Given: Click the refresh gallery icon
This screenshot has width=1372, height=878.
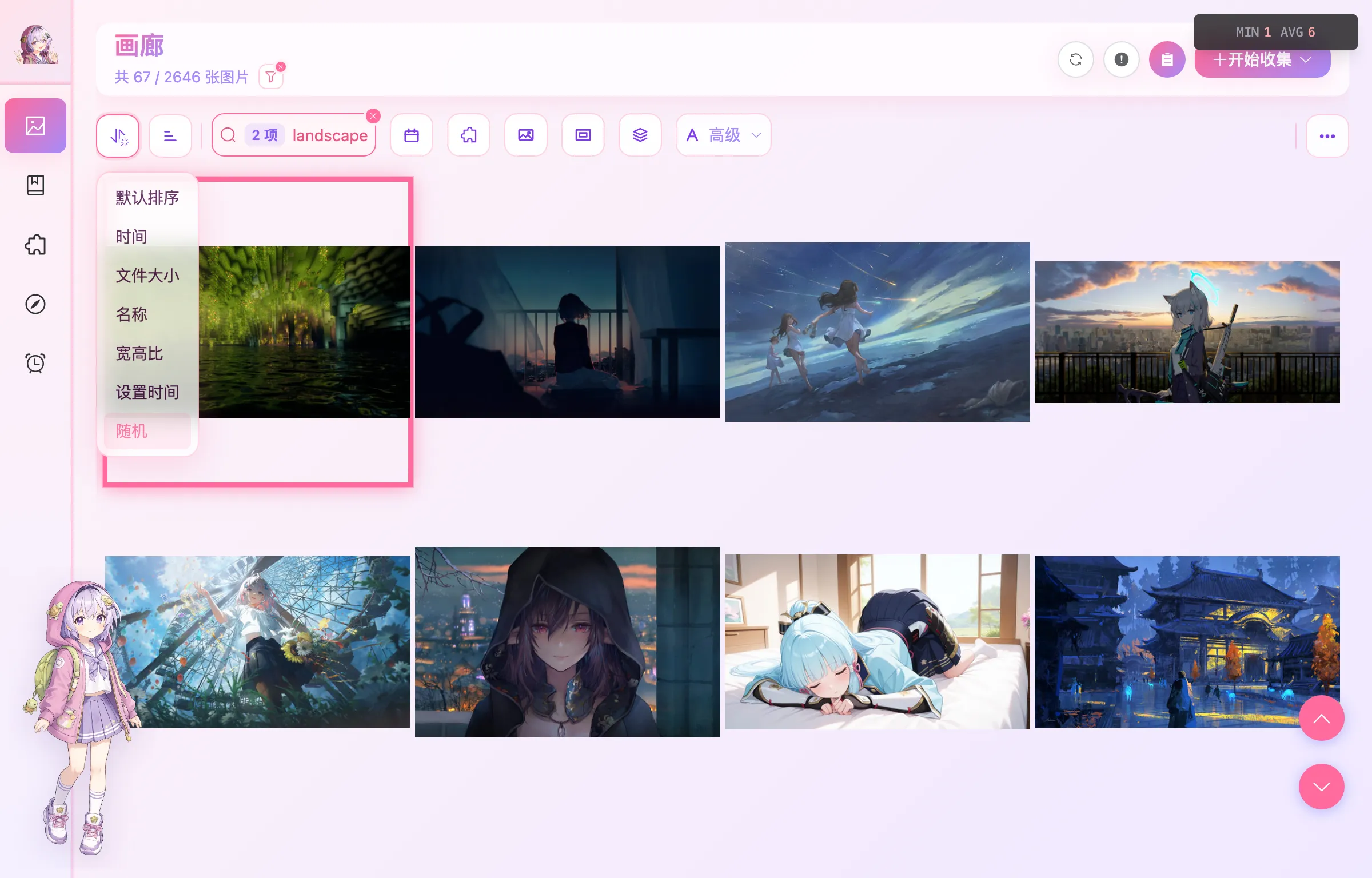Looking at the screenshot, I should pyautogui.click(x=1076, y=59).
